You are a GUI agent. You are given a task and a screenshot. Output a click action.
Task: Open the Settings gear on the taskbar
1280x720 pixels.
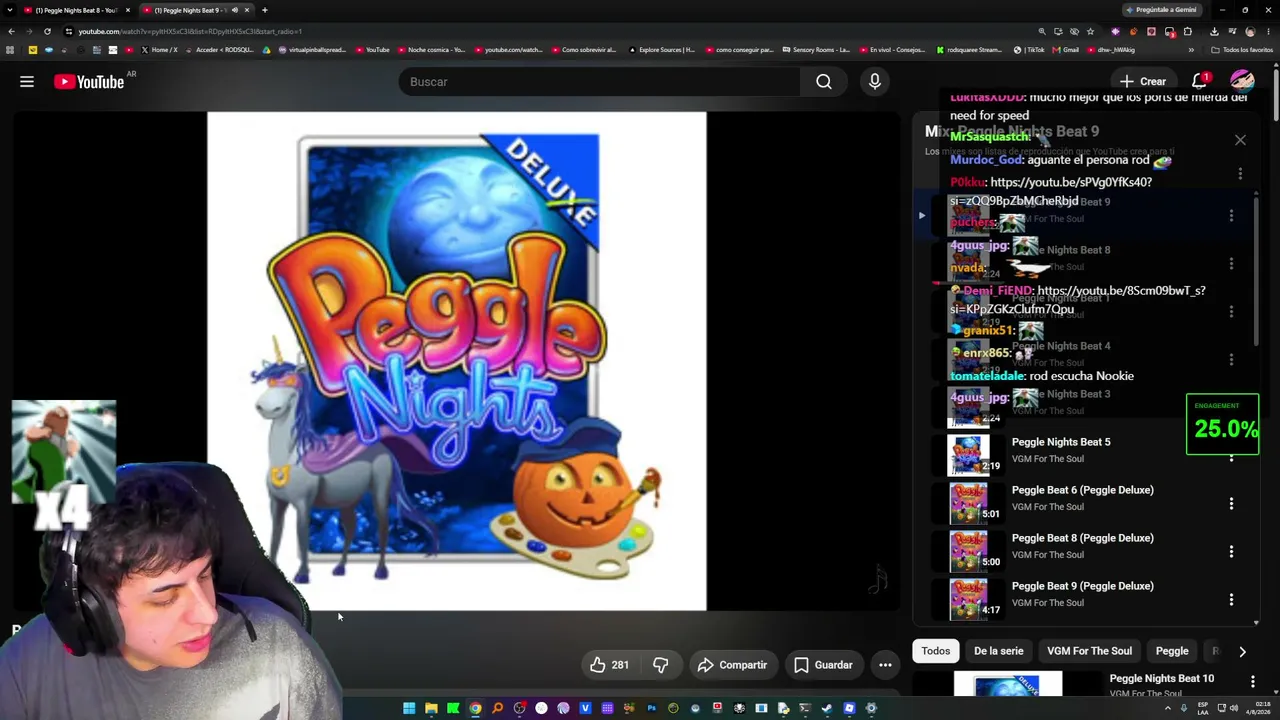point(871,708)
